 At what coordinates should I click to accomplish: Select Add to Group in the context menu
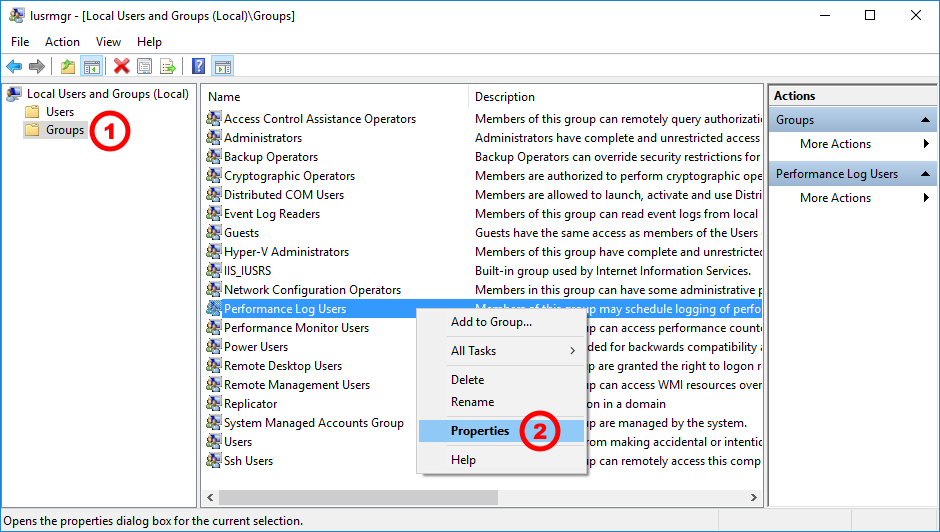pos(491,322)
